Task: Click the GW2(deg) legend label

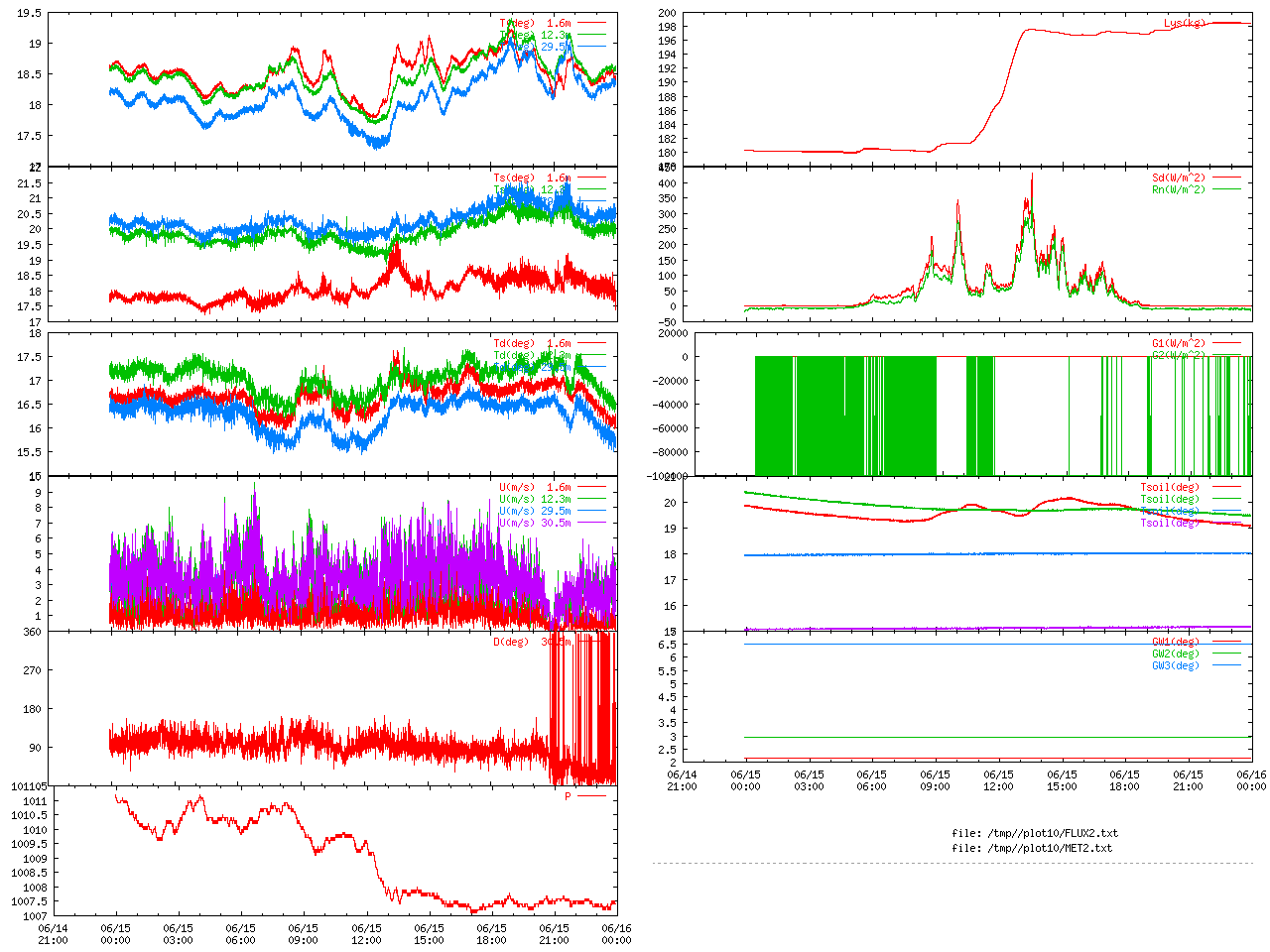Action: click(1175, 654)
